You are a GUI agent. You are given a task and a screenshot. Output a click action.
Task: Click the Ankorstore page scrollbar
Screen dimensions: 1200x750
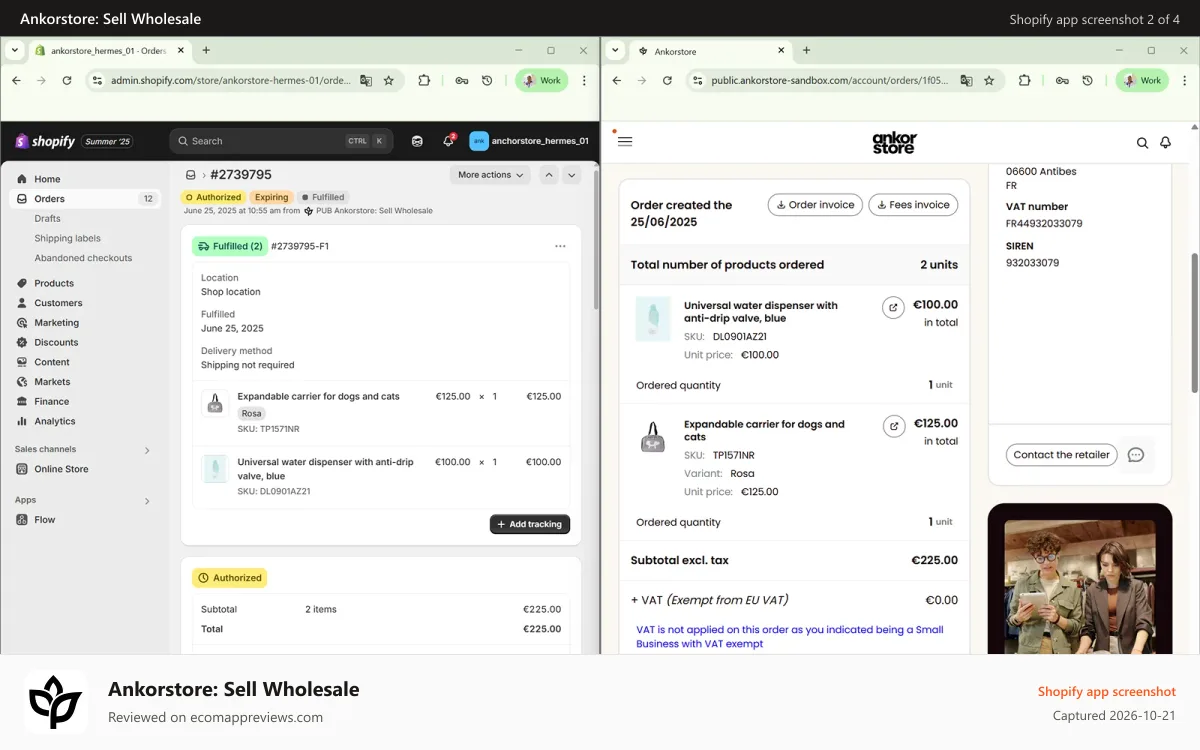point(1194,323)
